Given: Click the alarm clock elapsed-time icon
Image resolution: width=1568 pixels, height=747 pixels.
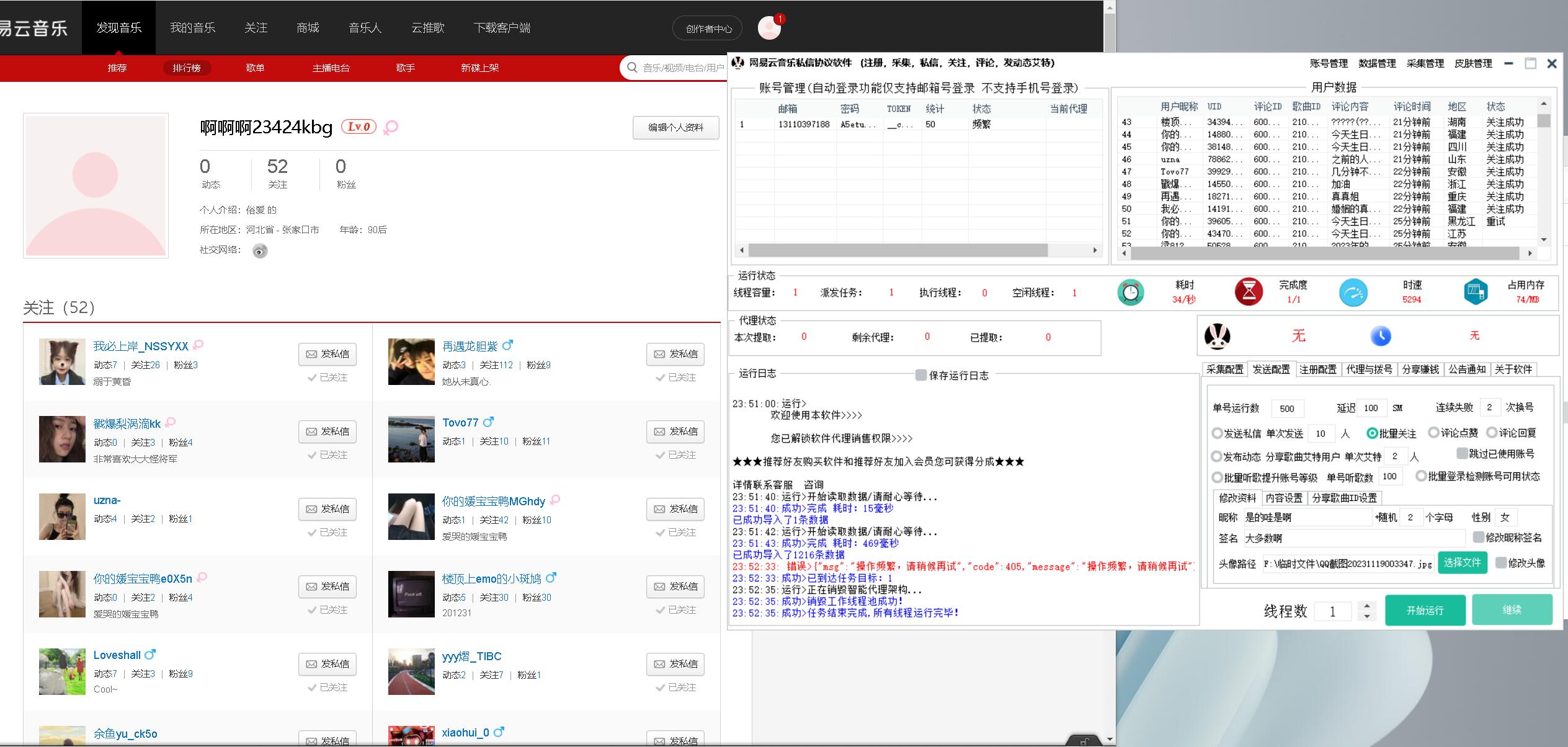Looking at the screenshot, I should click(x=1130, y=292).
